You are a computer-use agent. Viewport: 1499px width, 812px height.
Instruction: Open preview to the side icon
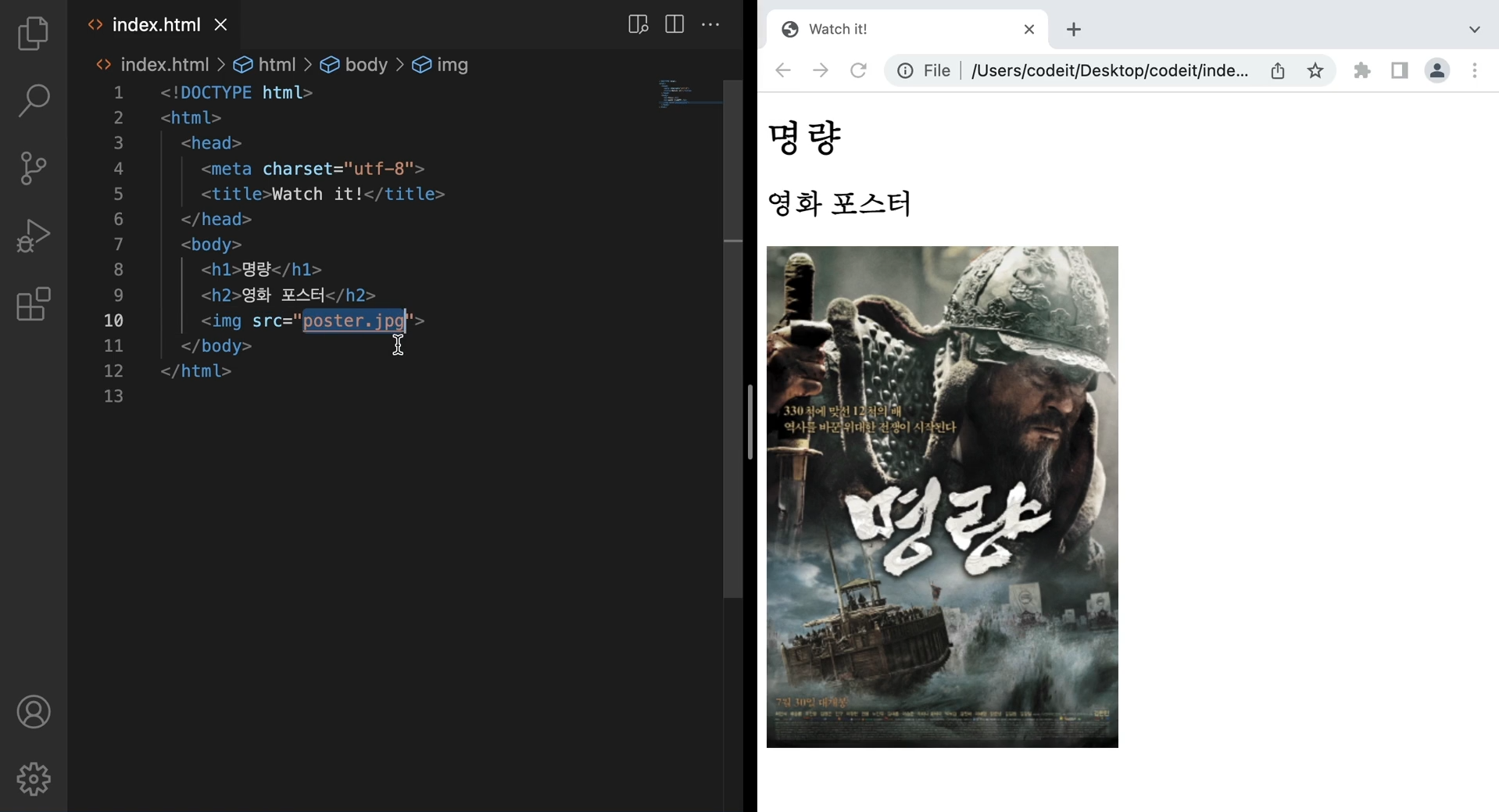click(x=638, y=24)
